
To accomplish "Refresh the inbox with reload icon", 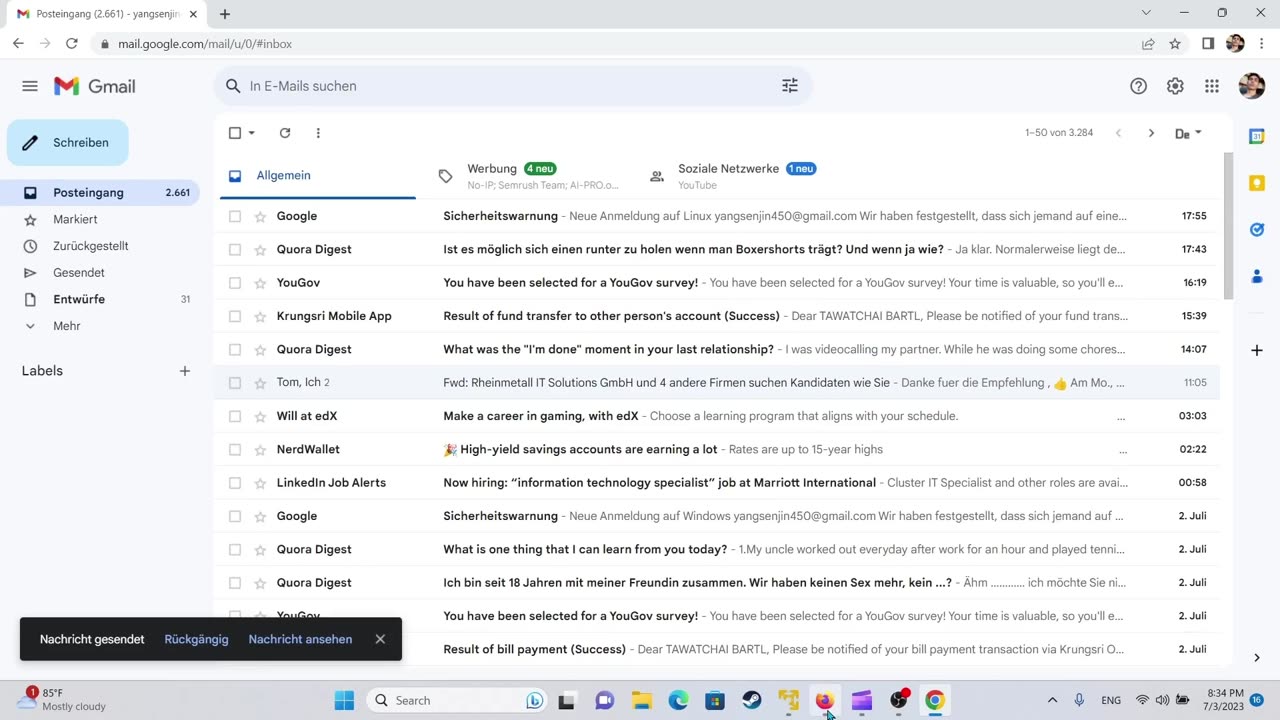I will click(x=285, y=133).
